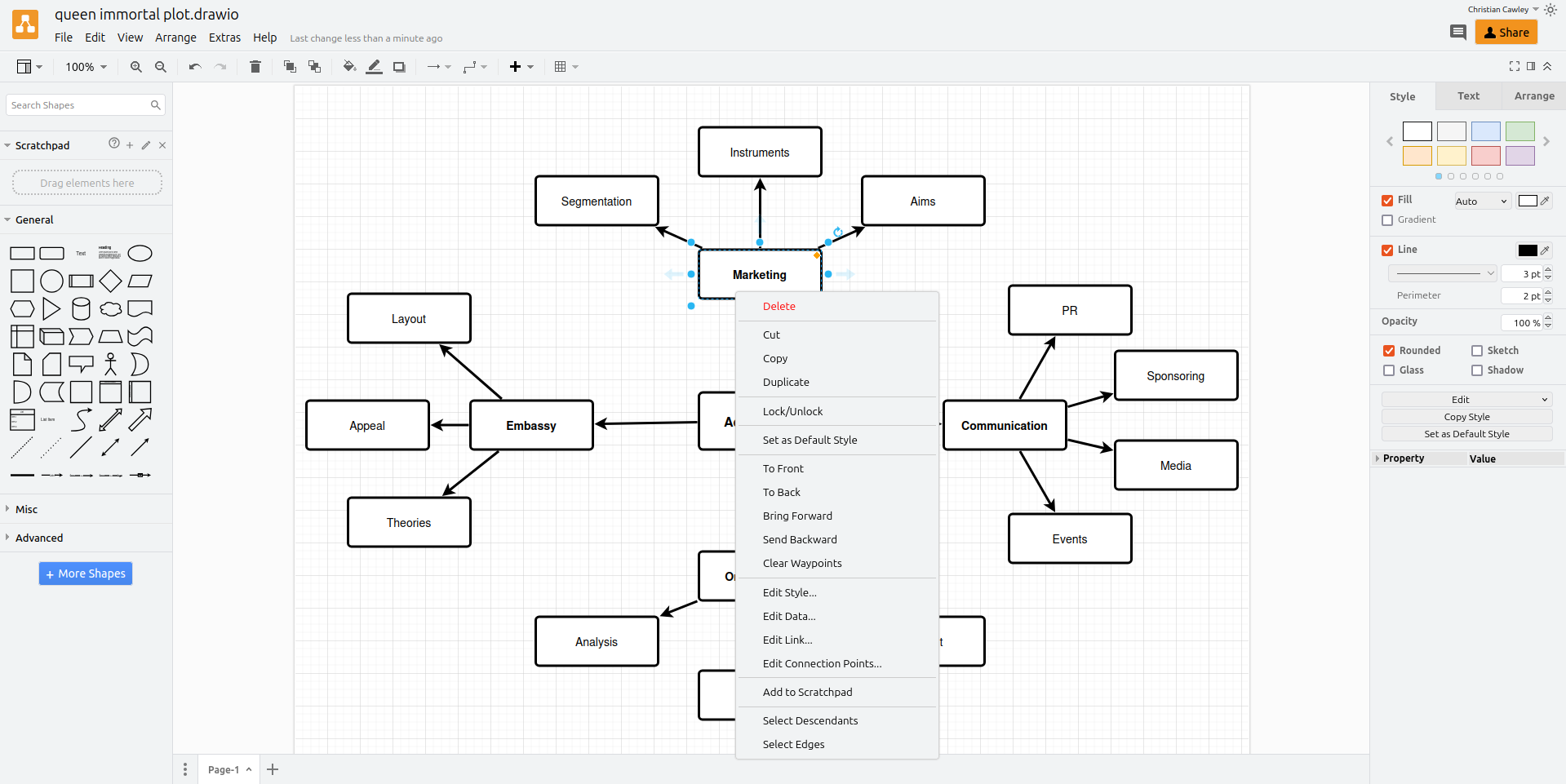
Task: Disable the Rounded style checkbox
Action: pos(1388,350)
